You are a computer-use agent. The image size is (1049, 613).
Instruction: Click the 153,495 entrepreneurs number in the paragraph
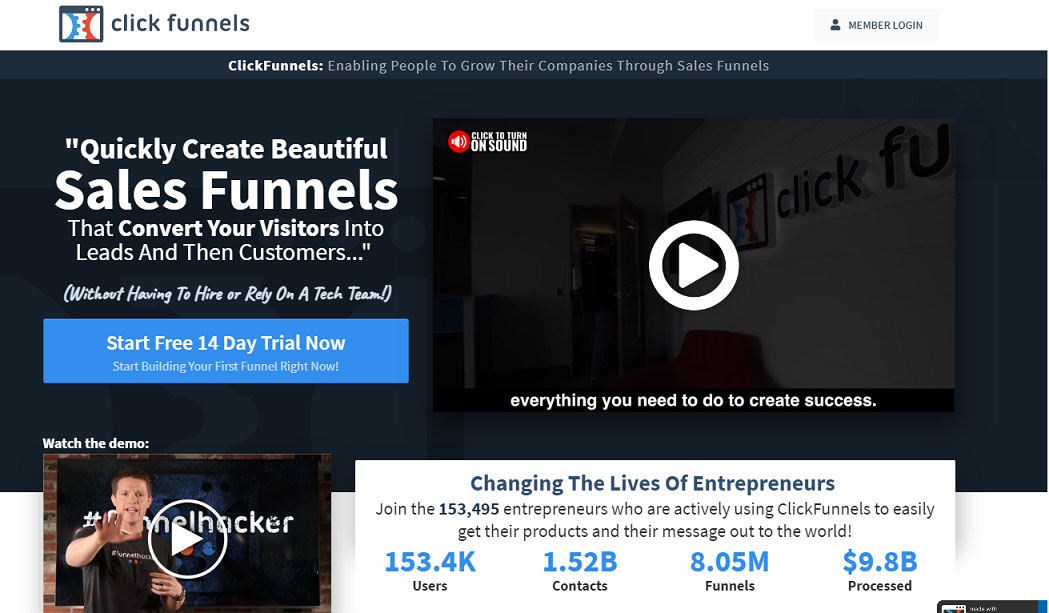click(x=469, y=509)
